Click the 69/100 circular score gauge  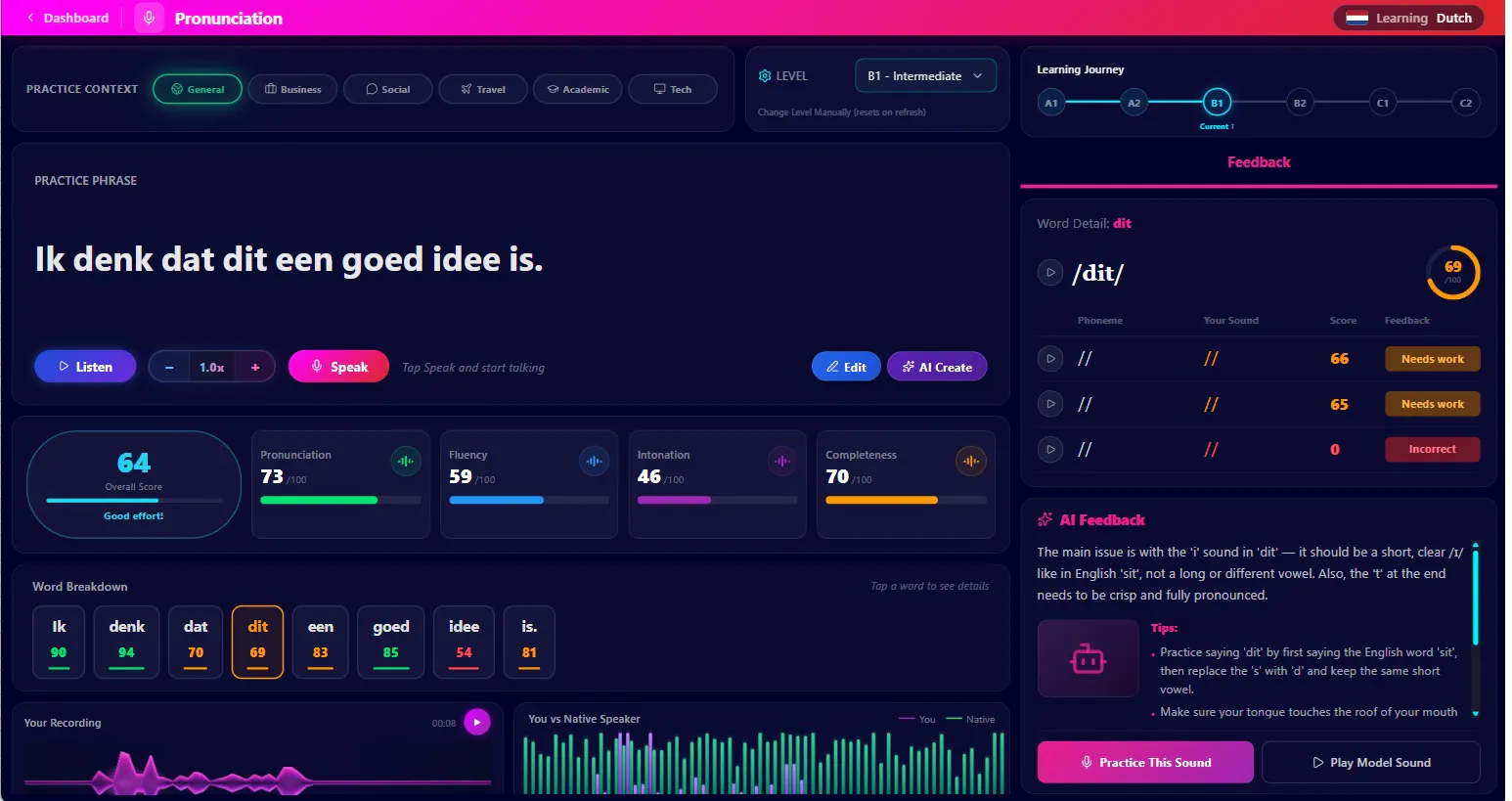[x=1452, y=272]
